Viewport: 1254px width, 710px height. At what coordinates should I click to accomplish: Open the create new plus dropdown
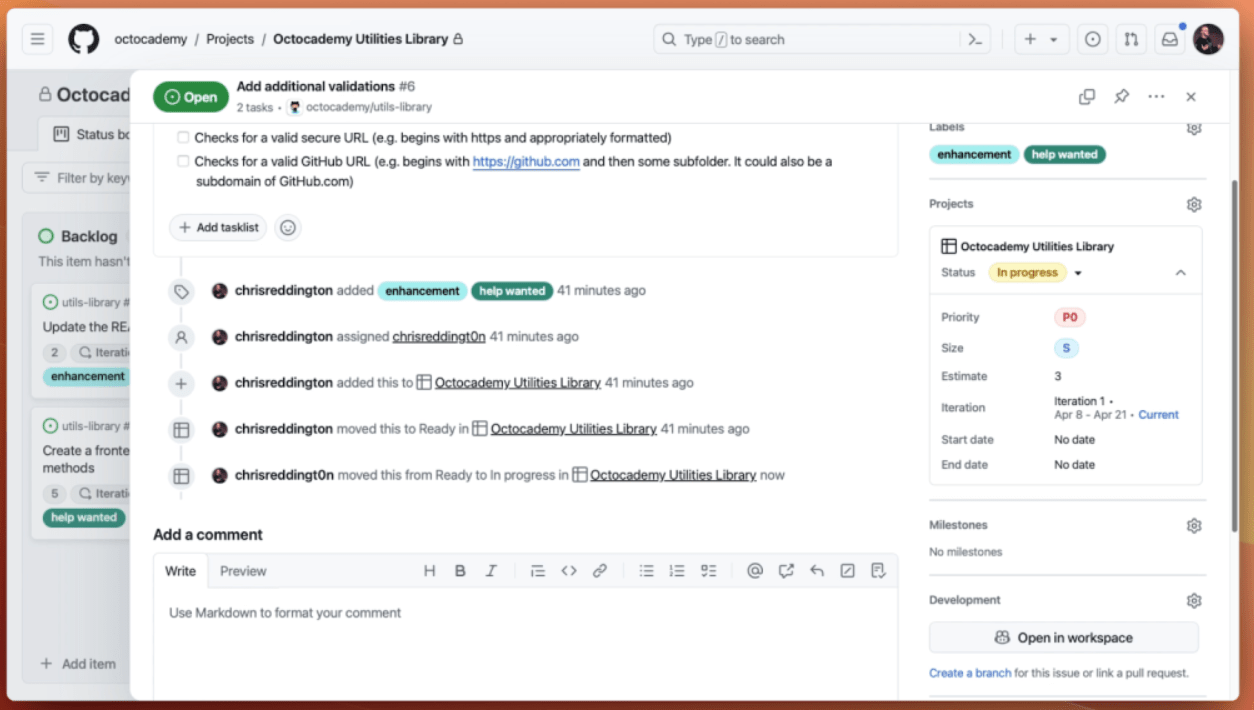click(x=1041, y=39)
